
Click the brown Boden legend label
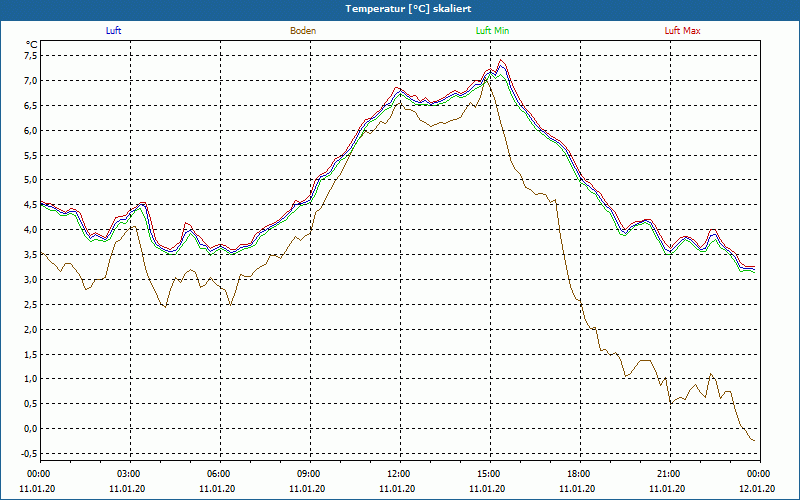(x=303, y=31)
